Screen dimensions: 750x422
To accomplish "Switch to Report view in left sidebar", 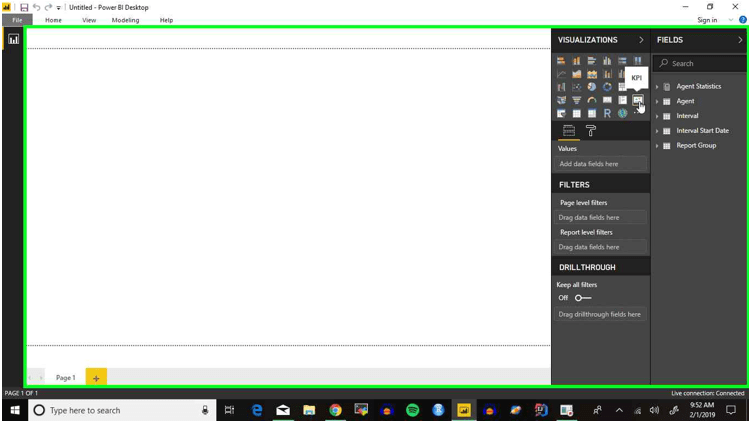I will (13, 39).
